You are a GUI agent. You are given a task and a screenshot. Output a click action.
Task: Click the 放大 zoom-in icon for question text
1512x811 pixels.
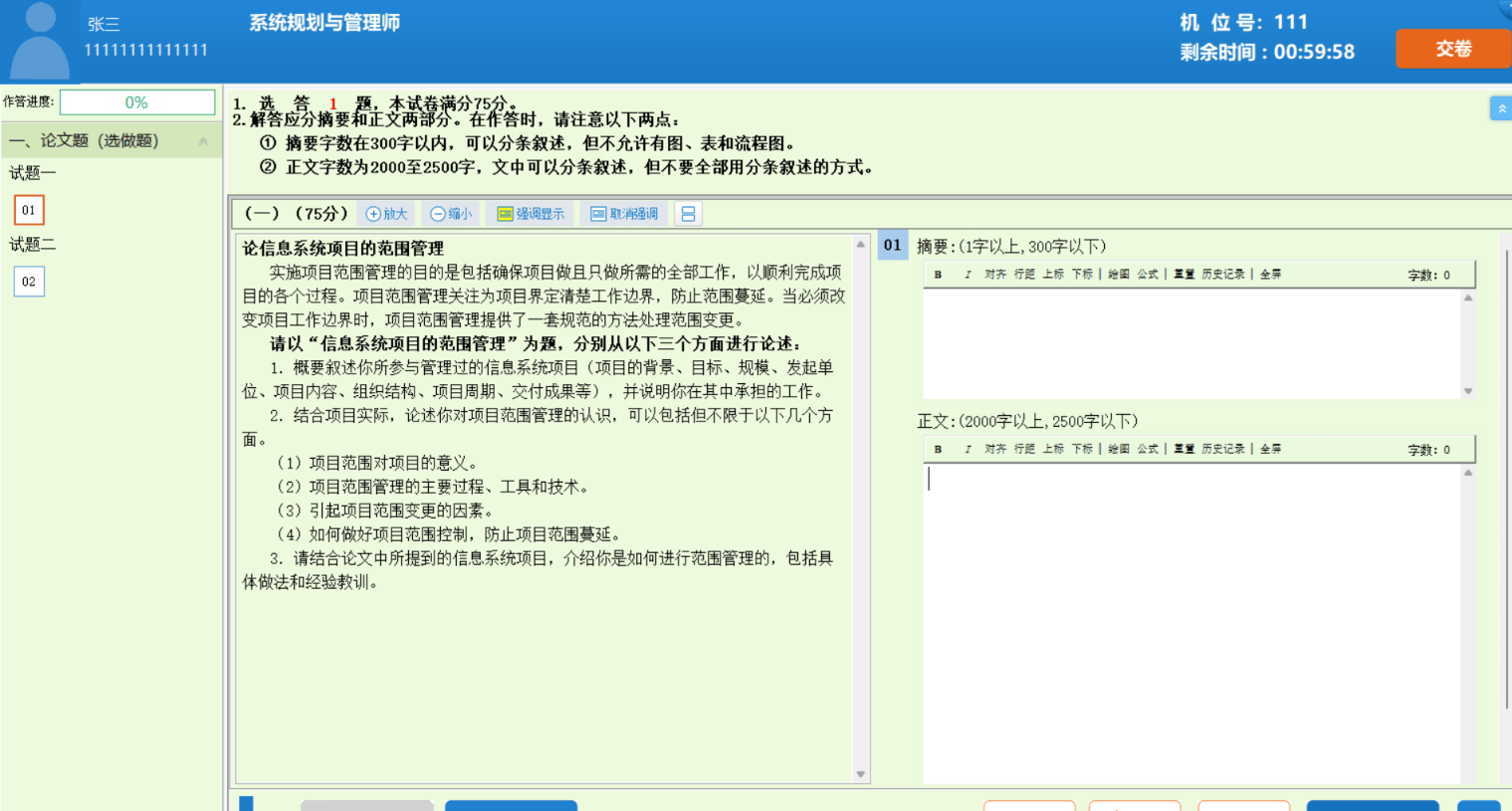coord(386,214)
